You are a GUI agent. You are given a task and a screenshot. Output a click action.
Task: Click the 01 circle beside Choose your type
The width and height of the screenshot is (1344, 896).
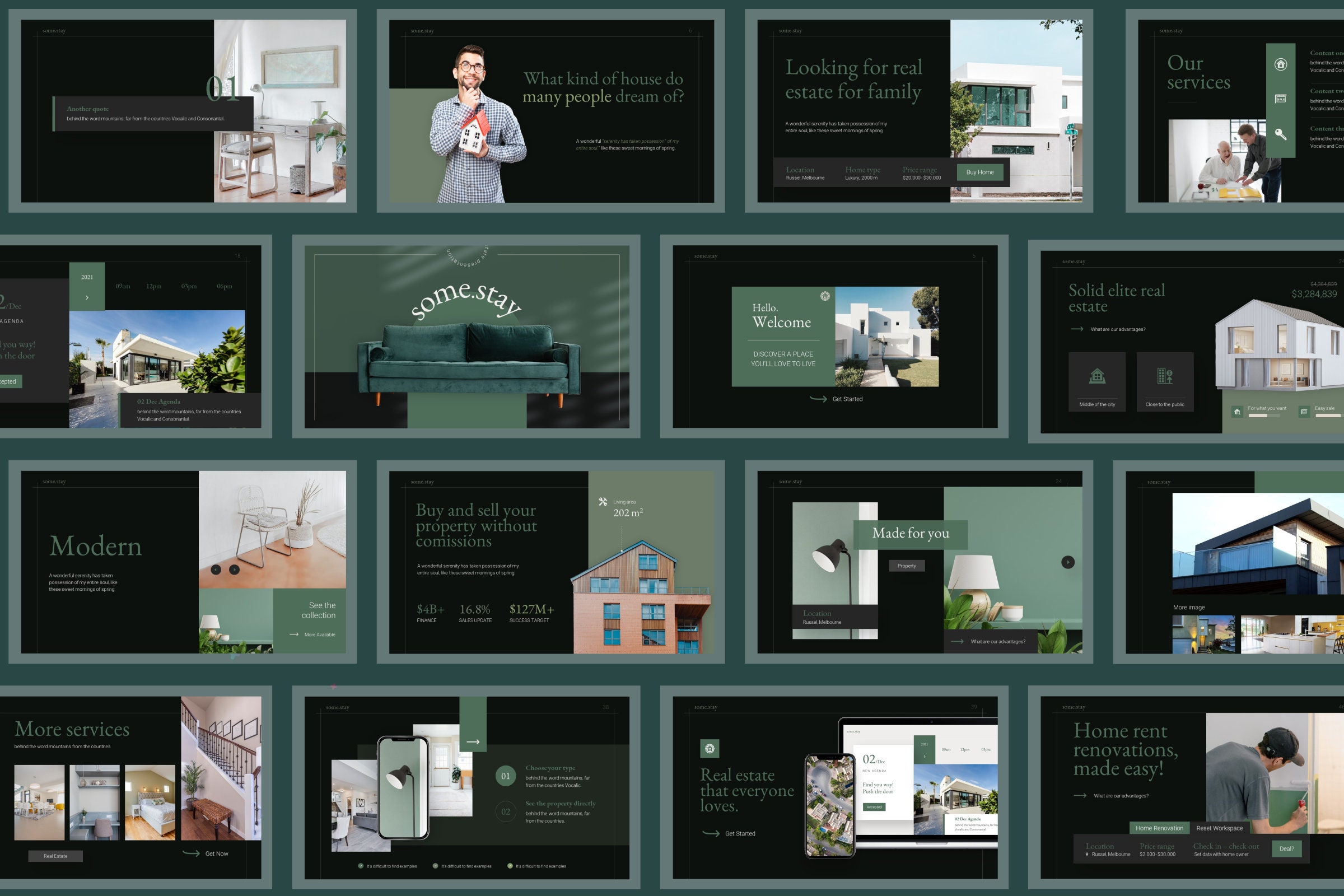pos(506,776)
